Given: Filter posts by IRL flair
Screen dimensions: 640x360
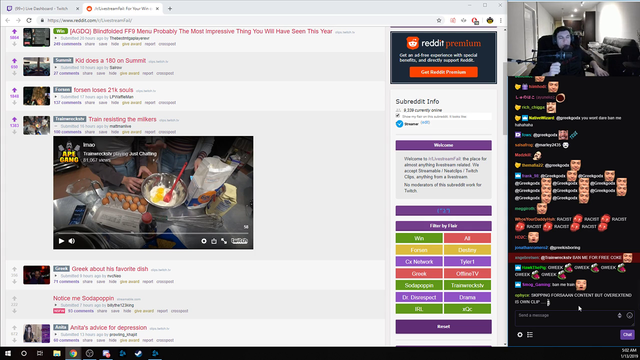Looking at the screenshot, I should pyautogui.click(x=419, y=309).
